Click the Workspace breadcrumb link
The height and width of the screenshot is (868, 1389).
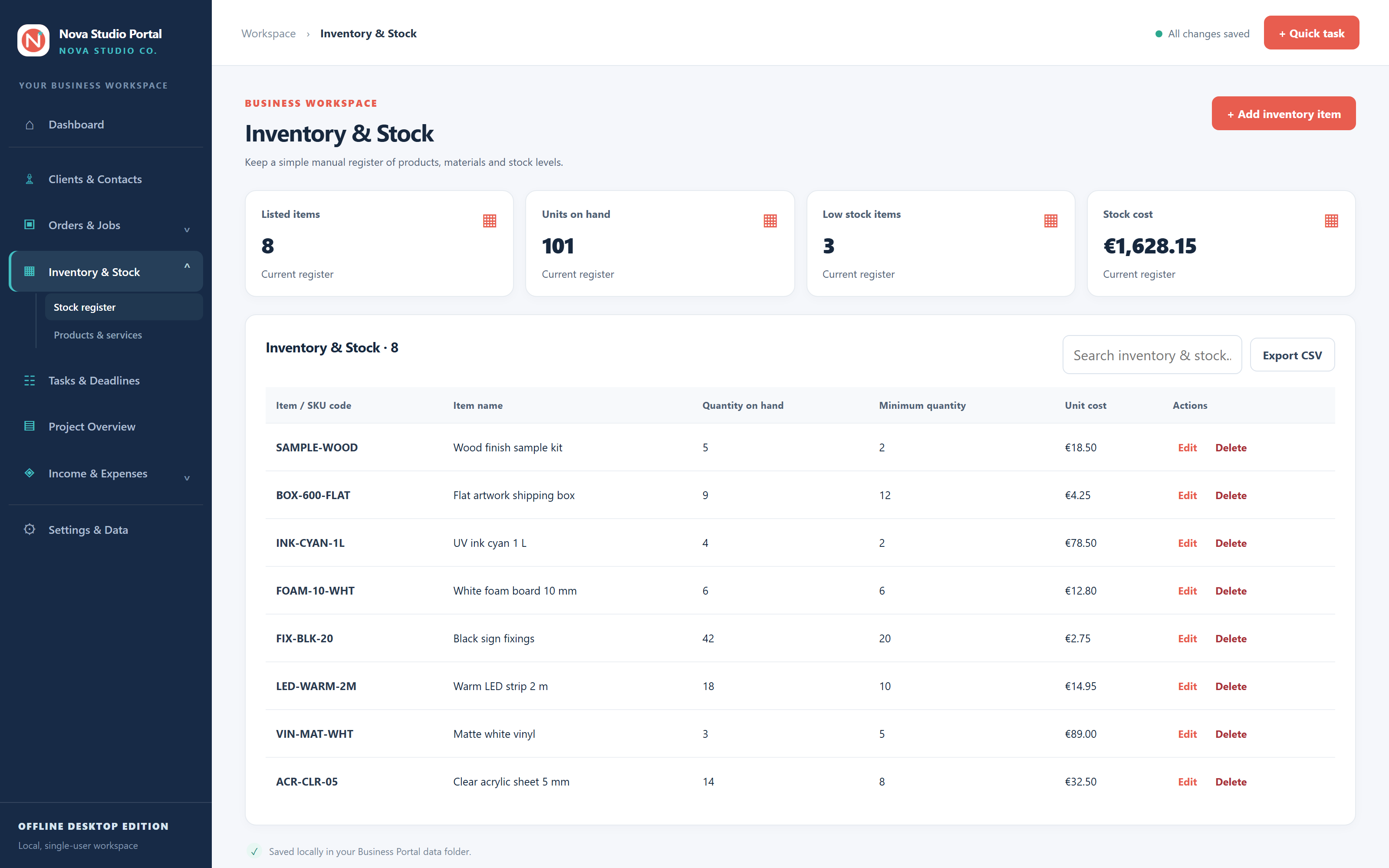pos(269,33)
